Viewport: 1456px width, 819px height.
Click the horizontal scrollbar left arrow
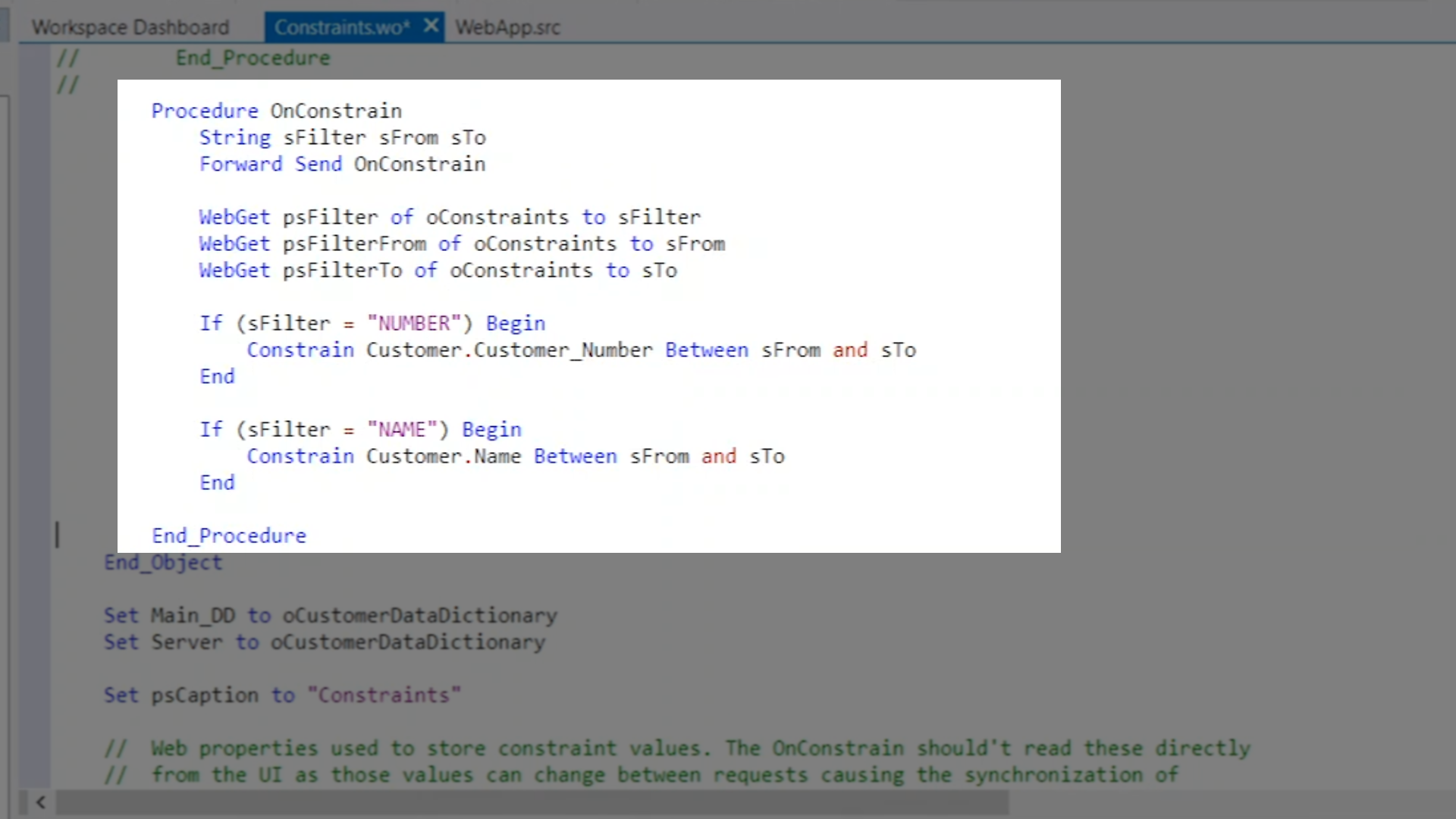pos(40,802)
